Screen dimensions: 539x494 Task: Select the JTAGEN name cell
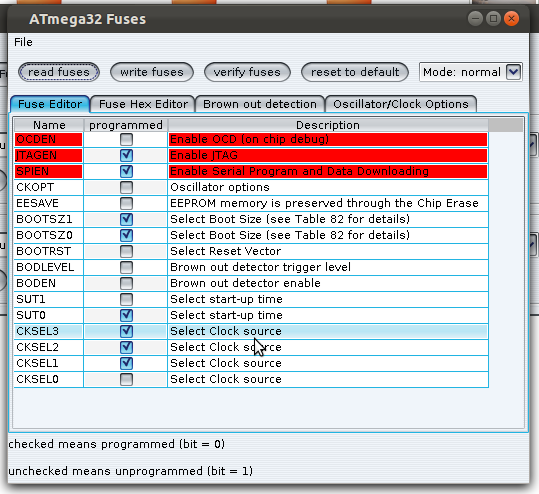click(x=48, y=155)
